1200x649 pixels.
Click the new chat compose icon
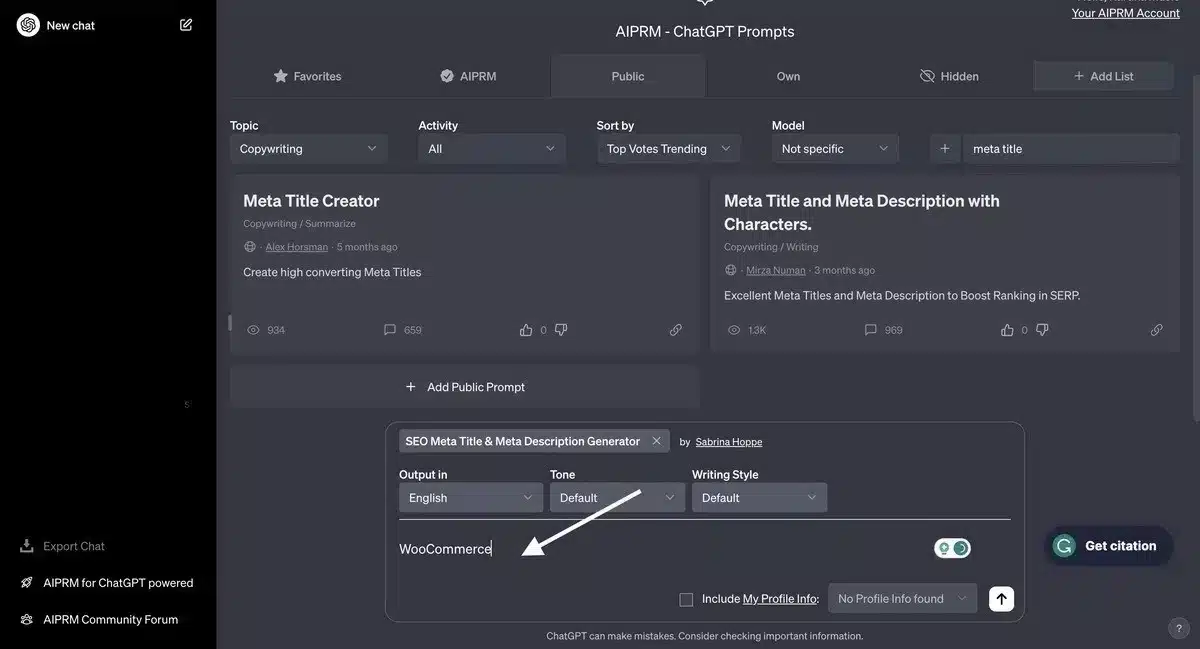point(186,25)
